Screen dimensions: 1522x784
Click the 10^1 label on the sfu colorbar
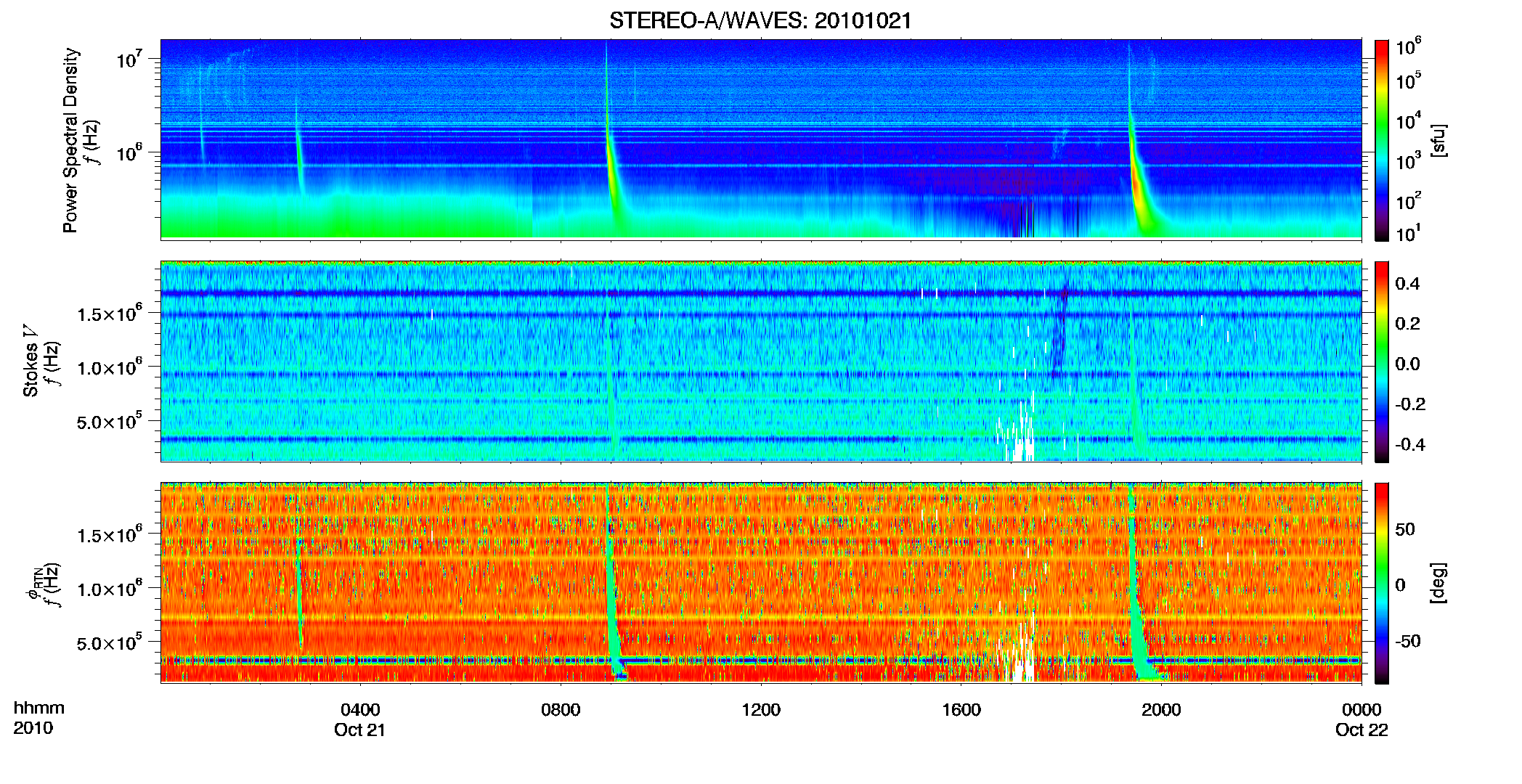tap(1409, 232)
